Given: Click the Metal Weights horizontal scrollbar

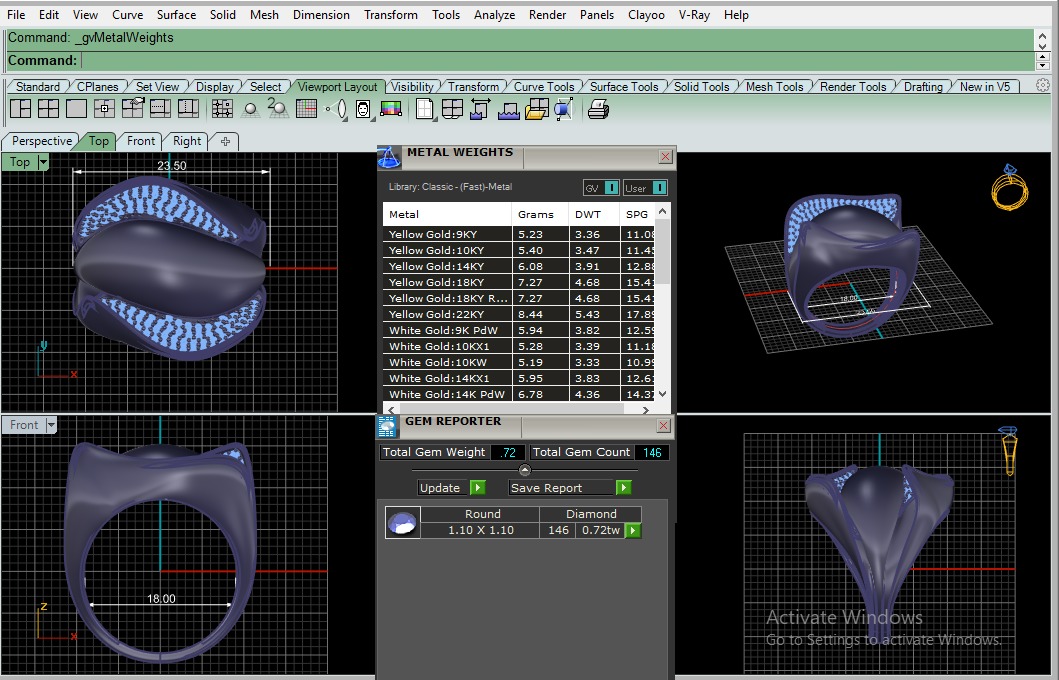Looking at the screenshot, I should [519, 409].
